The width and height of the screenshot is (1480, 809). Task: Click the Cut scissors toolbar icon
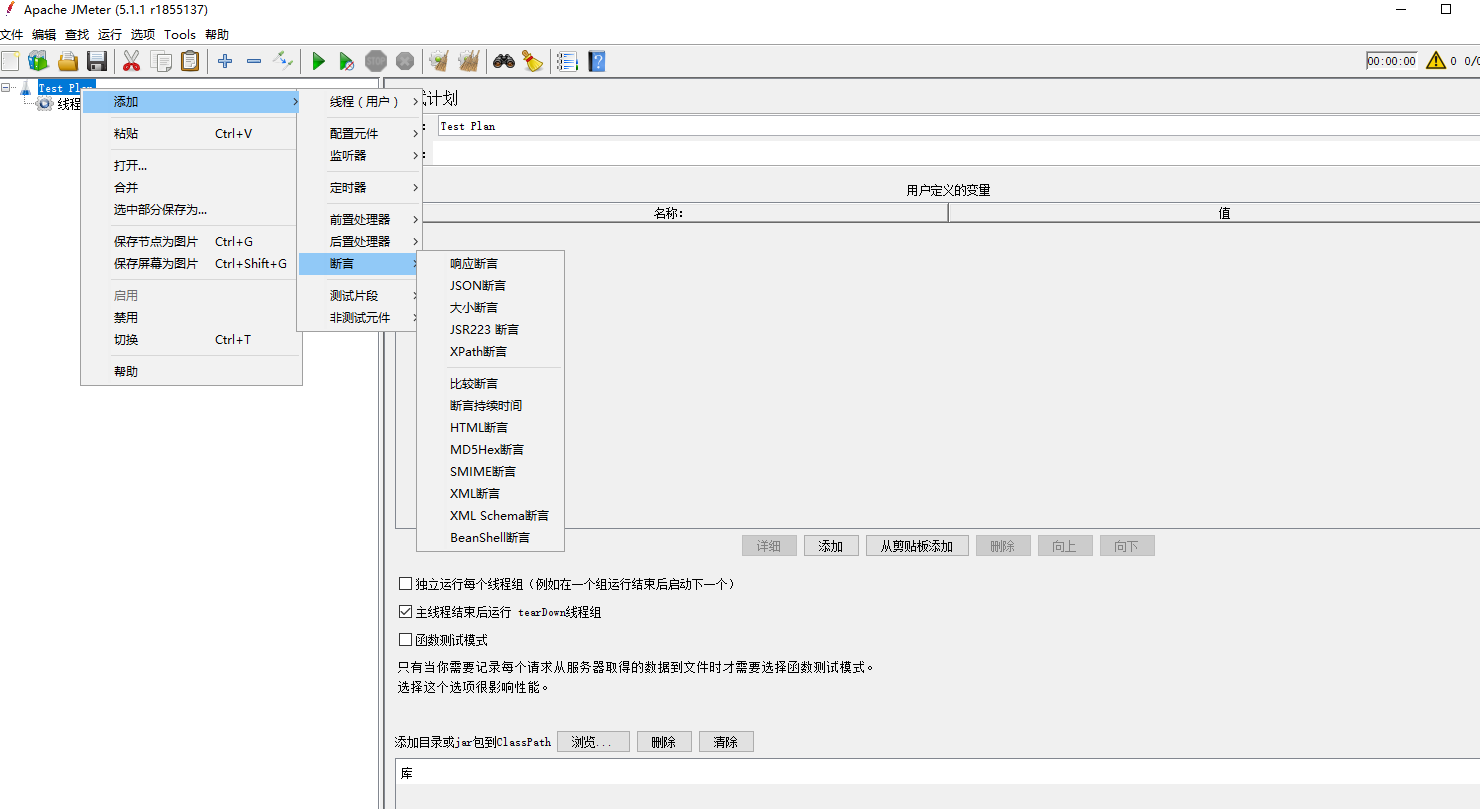tap(131, 61)
